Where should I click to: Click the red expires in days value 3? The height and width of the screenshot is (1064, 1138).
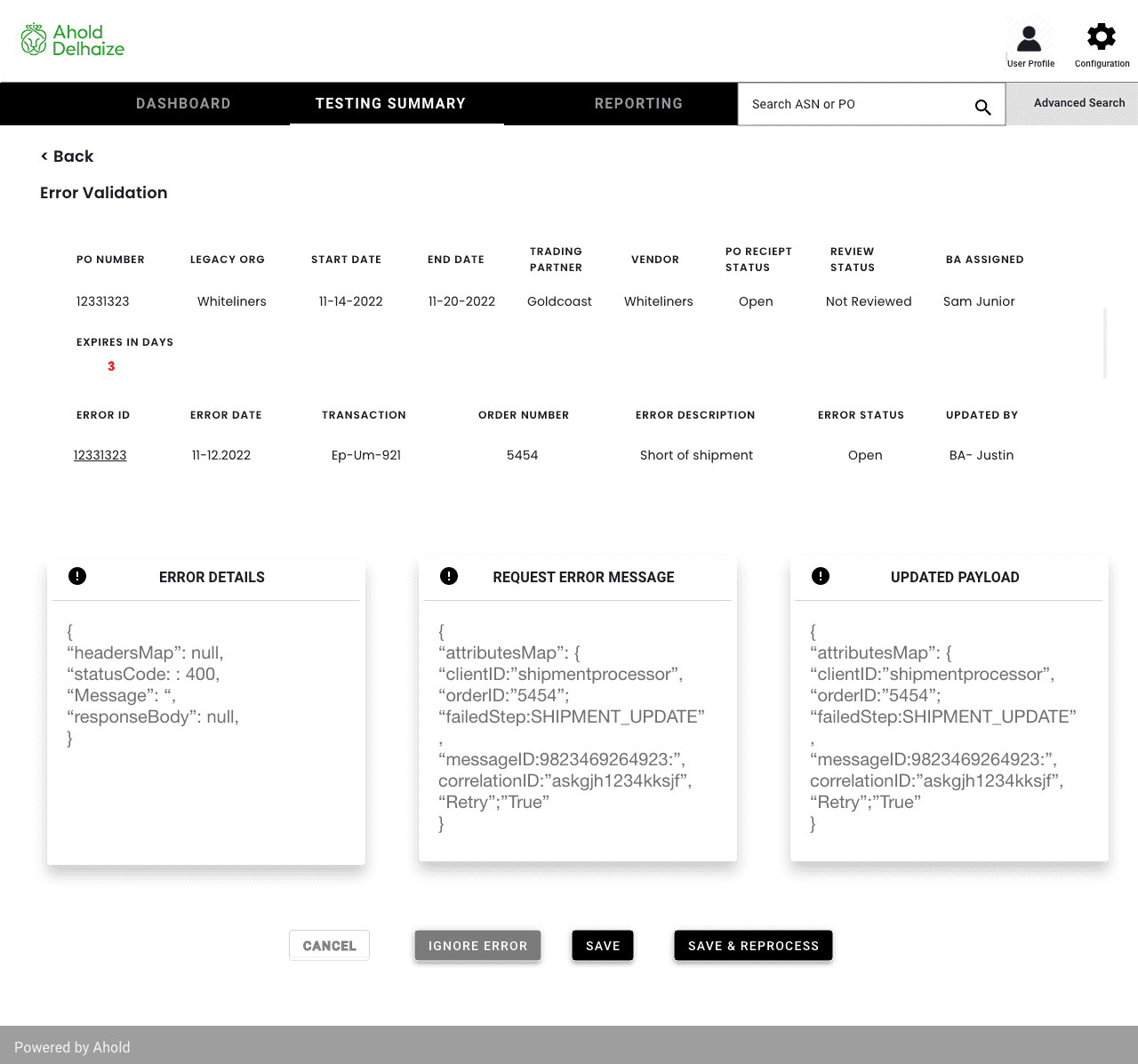(111, 366)
